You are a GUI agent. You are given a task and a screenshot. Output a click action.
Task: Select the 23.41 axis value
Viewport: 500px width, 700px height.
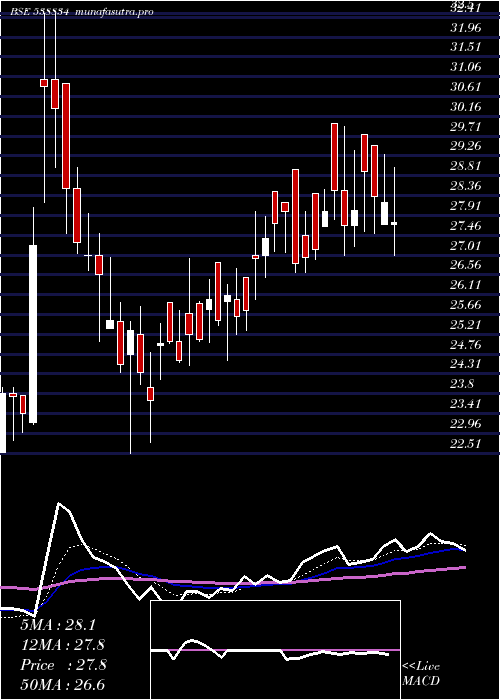(466, 404)
